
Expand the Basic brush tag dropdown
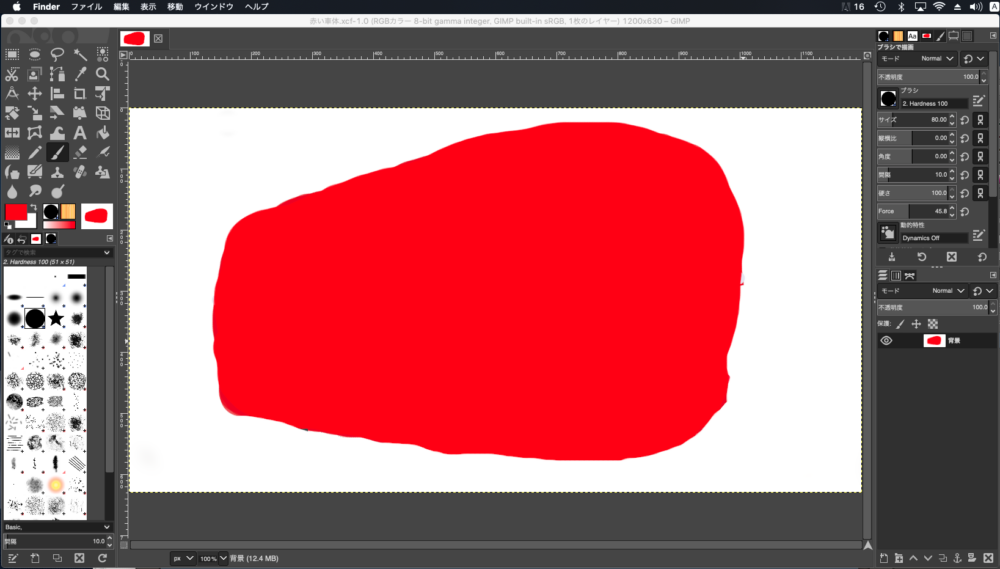[x=57, y=527]
